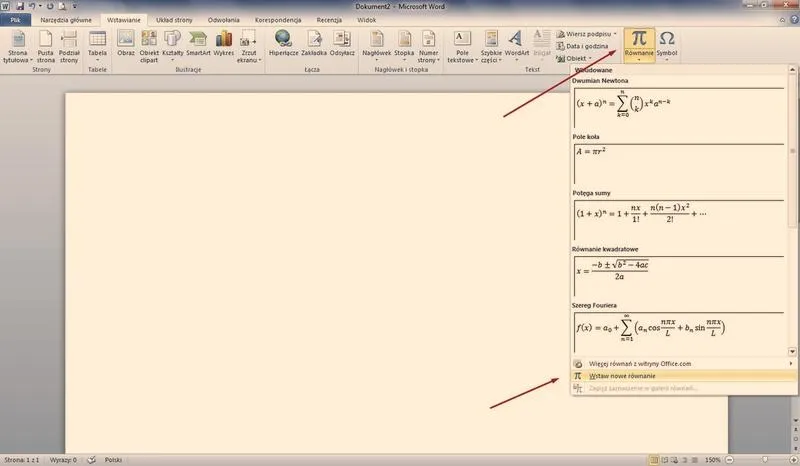This screenshot has width=800, height=466.
Task: Click the Data i godzina button
Action: click(582, 46)
